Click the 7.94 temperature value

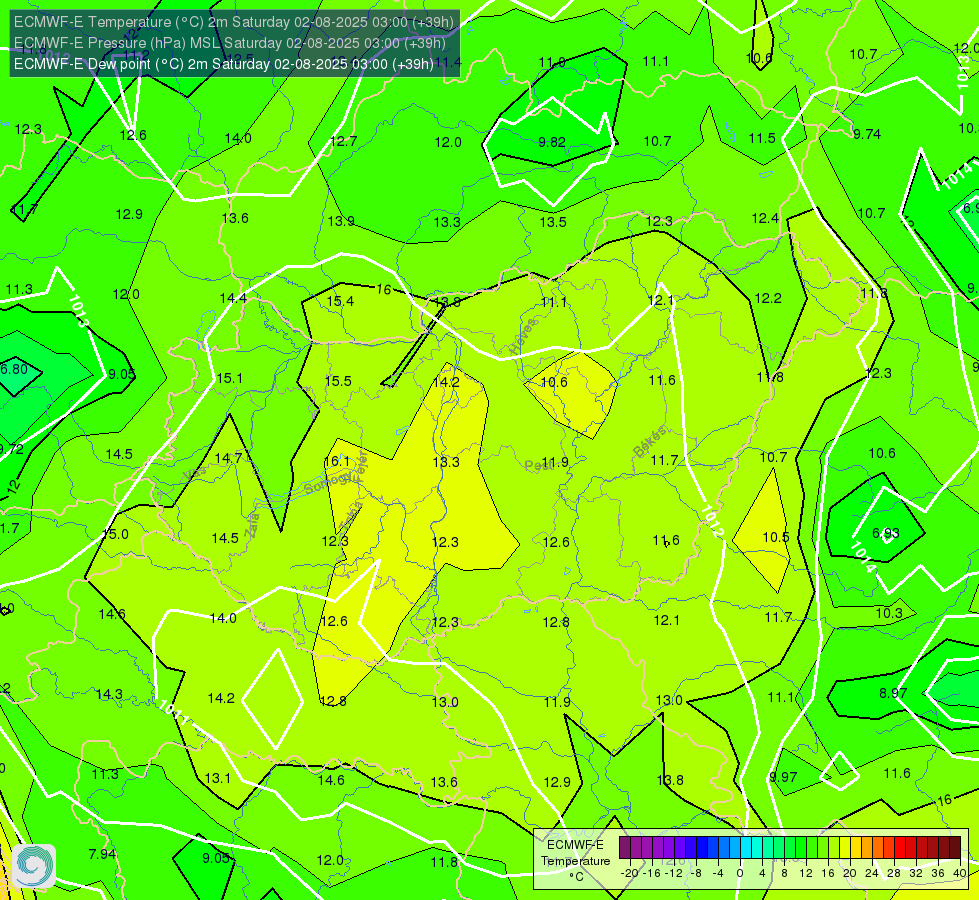pos(102,854)
